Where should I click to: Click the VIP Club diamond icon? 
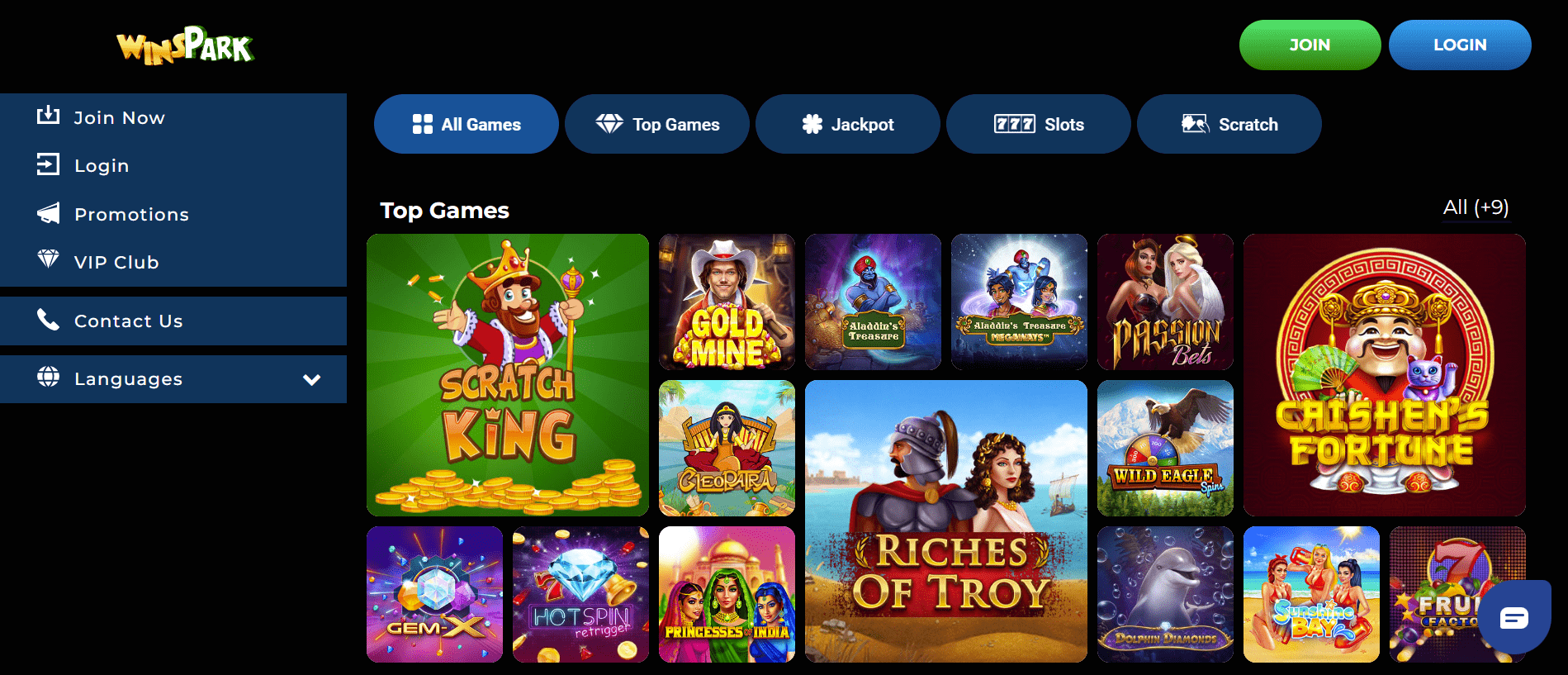tap(48, 259)
